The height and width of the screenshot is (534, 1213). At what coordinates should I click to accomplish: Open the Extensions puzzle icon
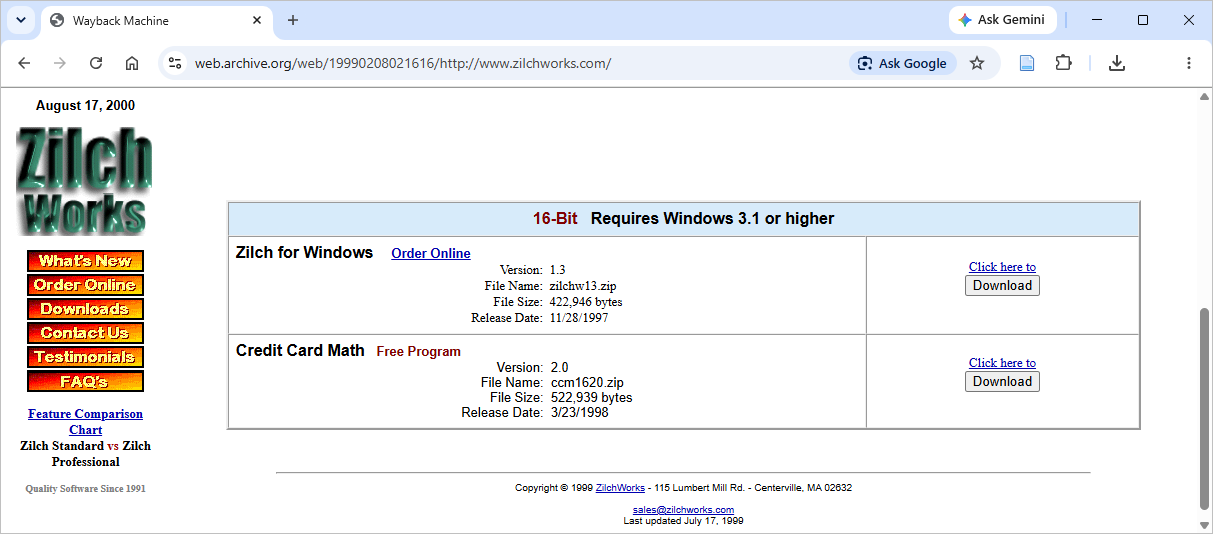click(x=1063, y=63)
